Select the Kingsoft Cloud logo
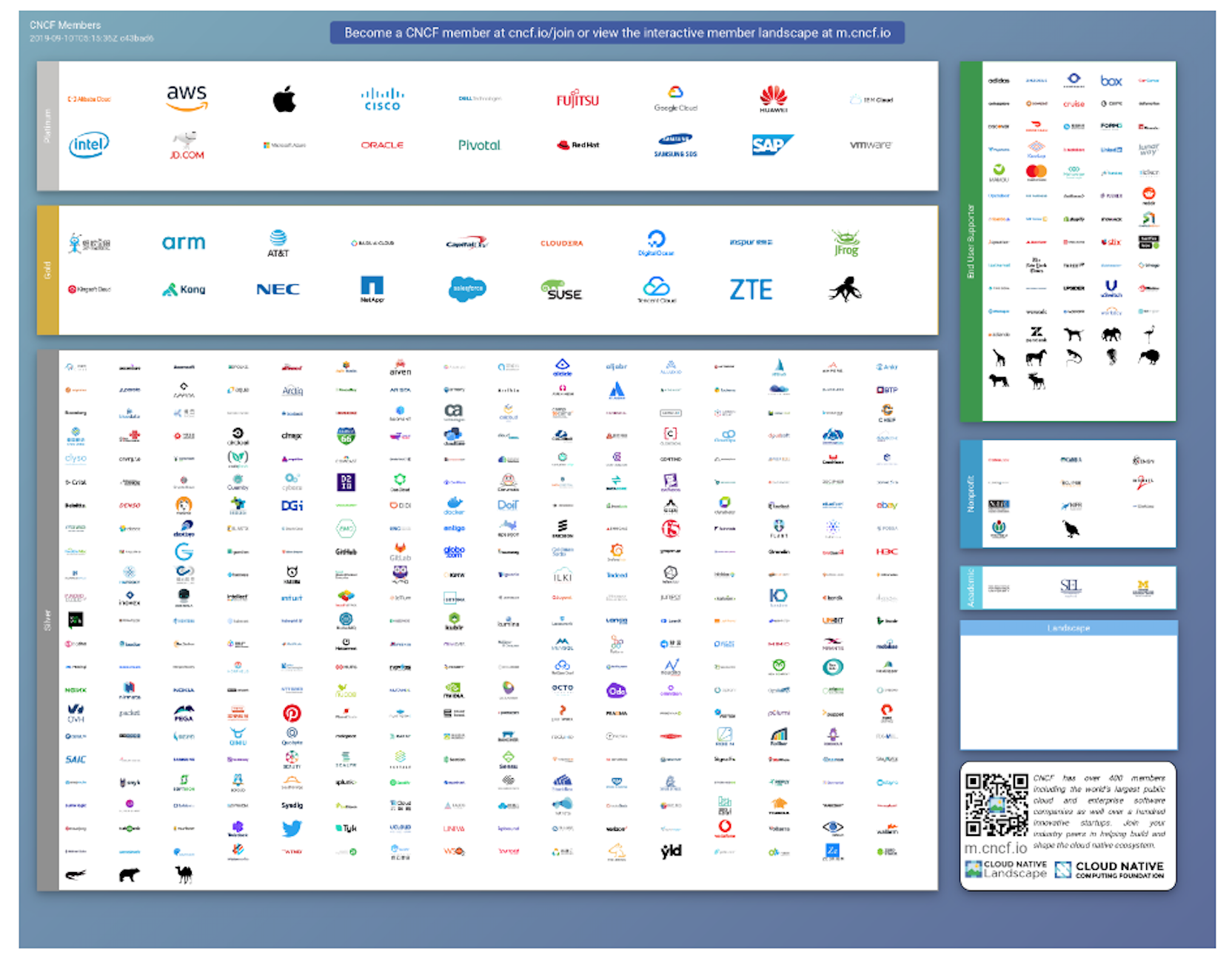Viewport: 1232px width, 961px height. click(89, 289)
